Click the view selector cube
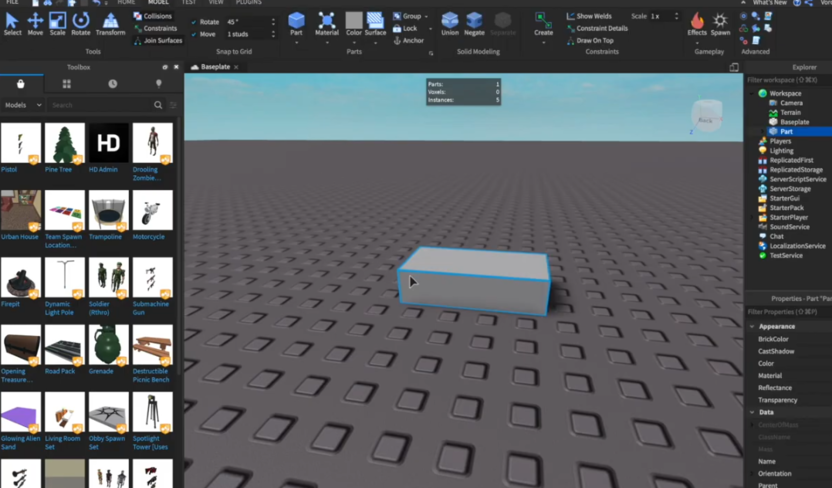Image resolution: width=832 pixels, height=488 pixels. point(707,115)
